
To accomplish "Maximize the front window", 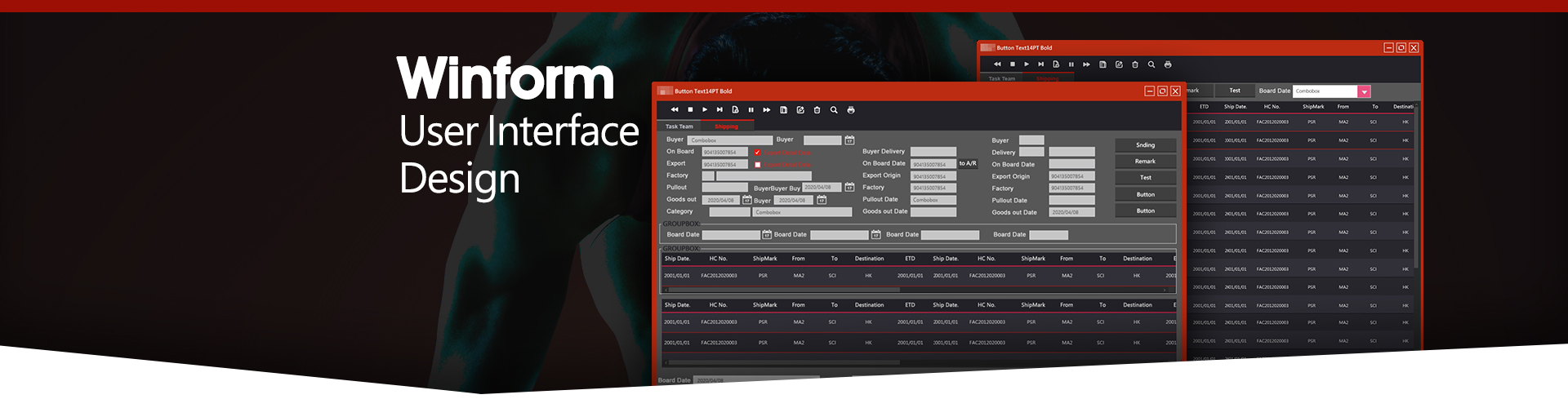I will (1162, 91).
